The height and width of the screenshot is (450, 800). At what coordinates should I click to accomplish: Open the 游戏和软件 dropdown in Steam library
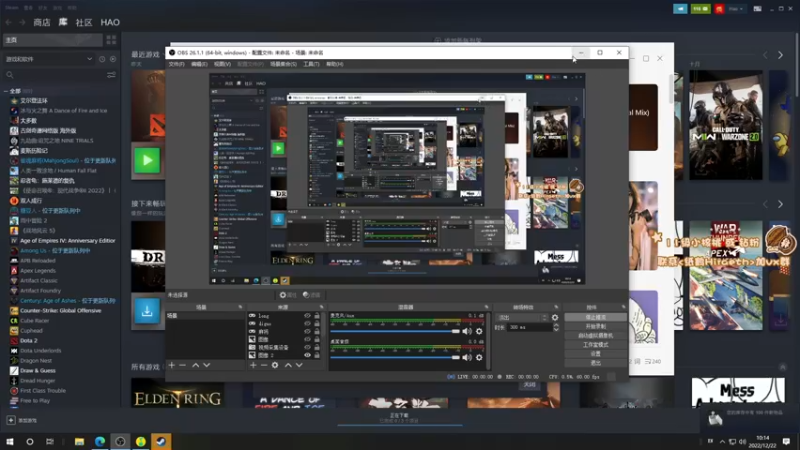click(48, 59)
